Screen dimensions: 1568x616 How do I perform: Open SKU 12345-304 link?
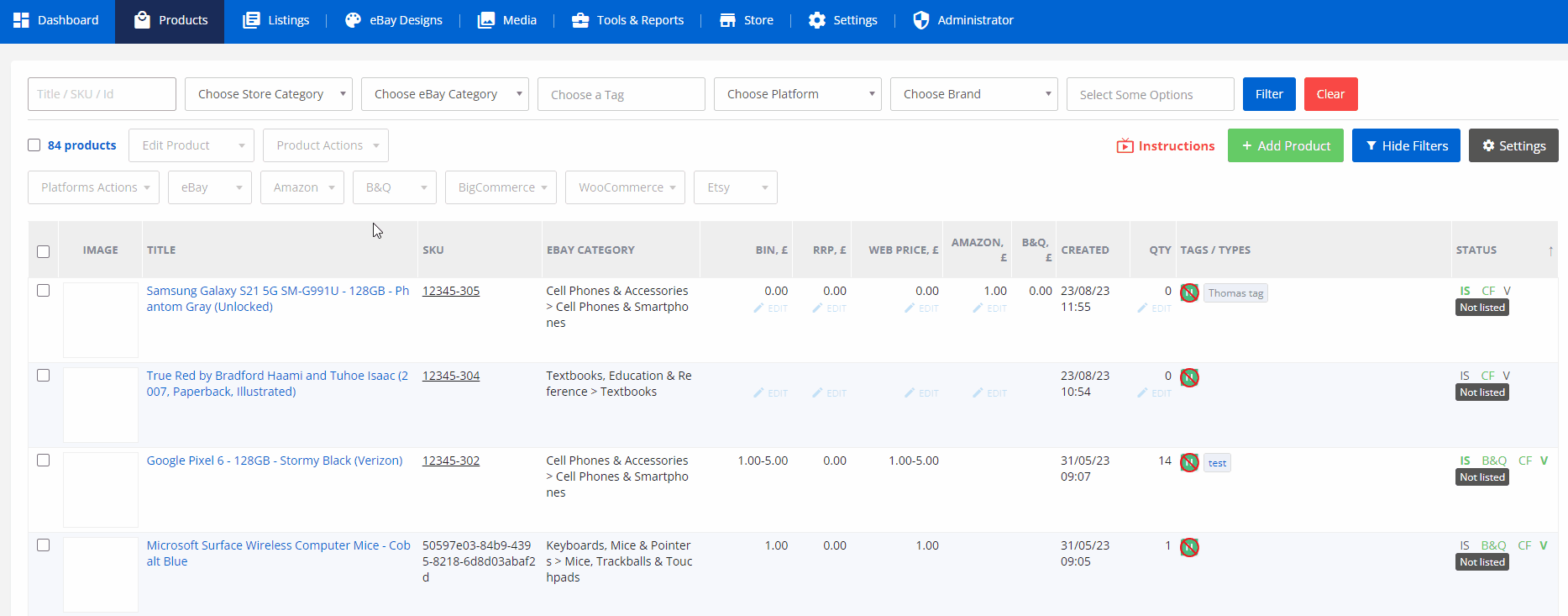pos(451,376)
